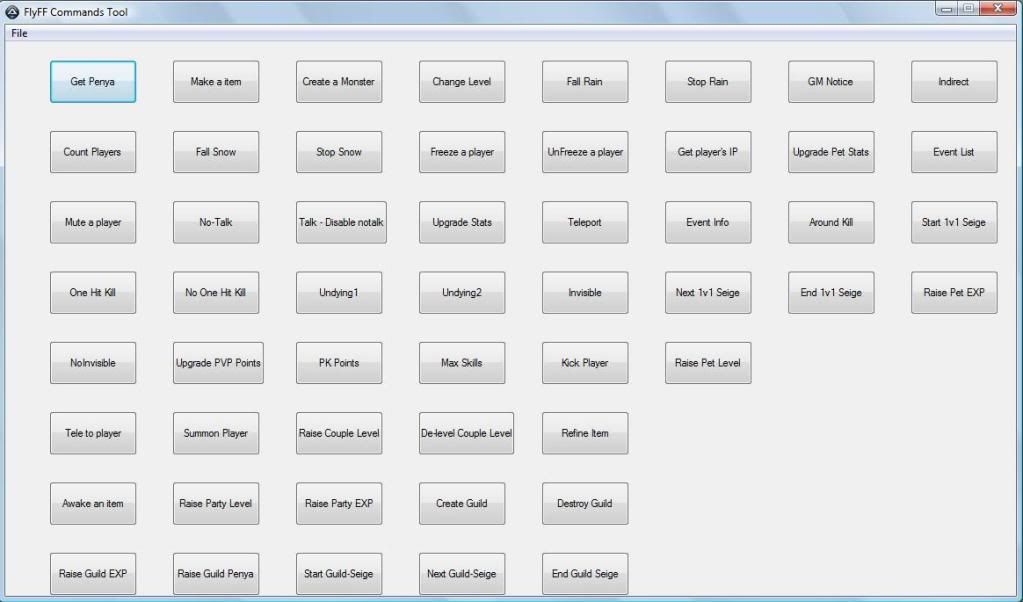Click the Teleport button
Image resolution: width=1023 pixels, height=602 pixels.
point(585,222)
